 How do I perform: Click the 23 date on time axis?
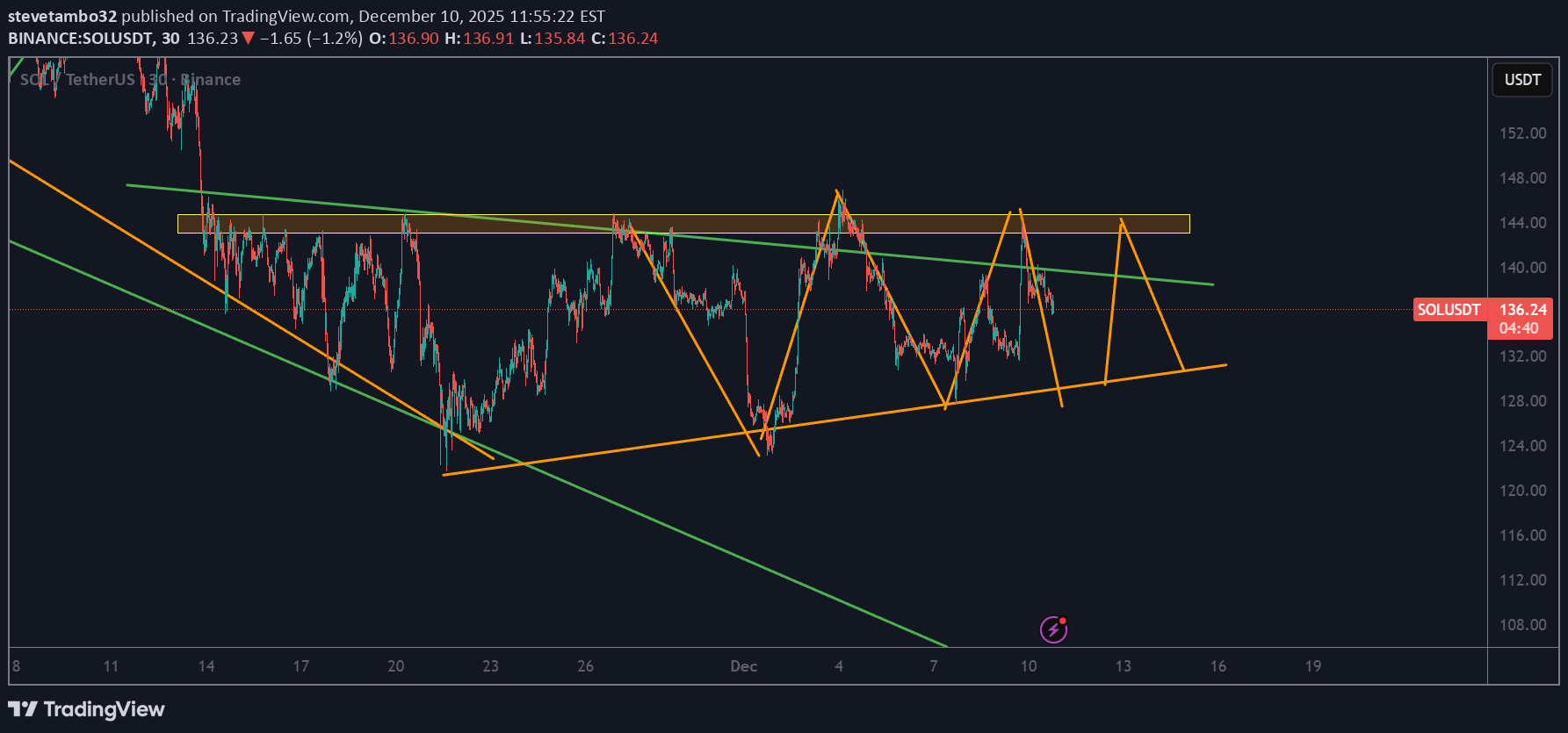point(490,666)
